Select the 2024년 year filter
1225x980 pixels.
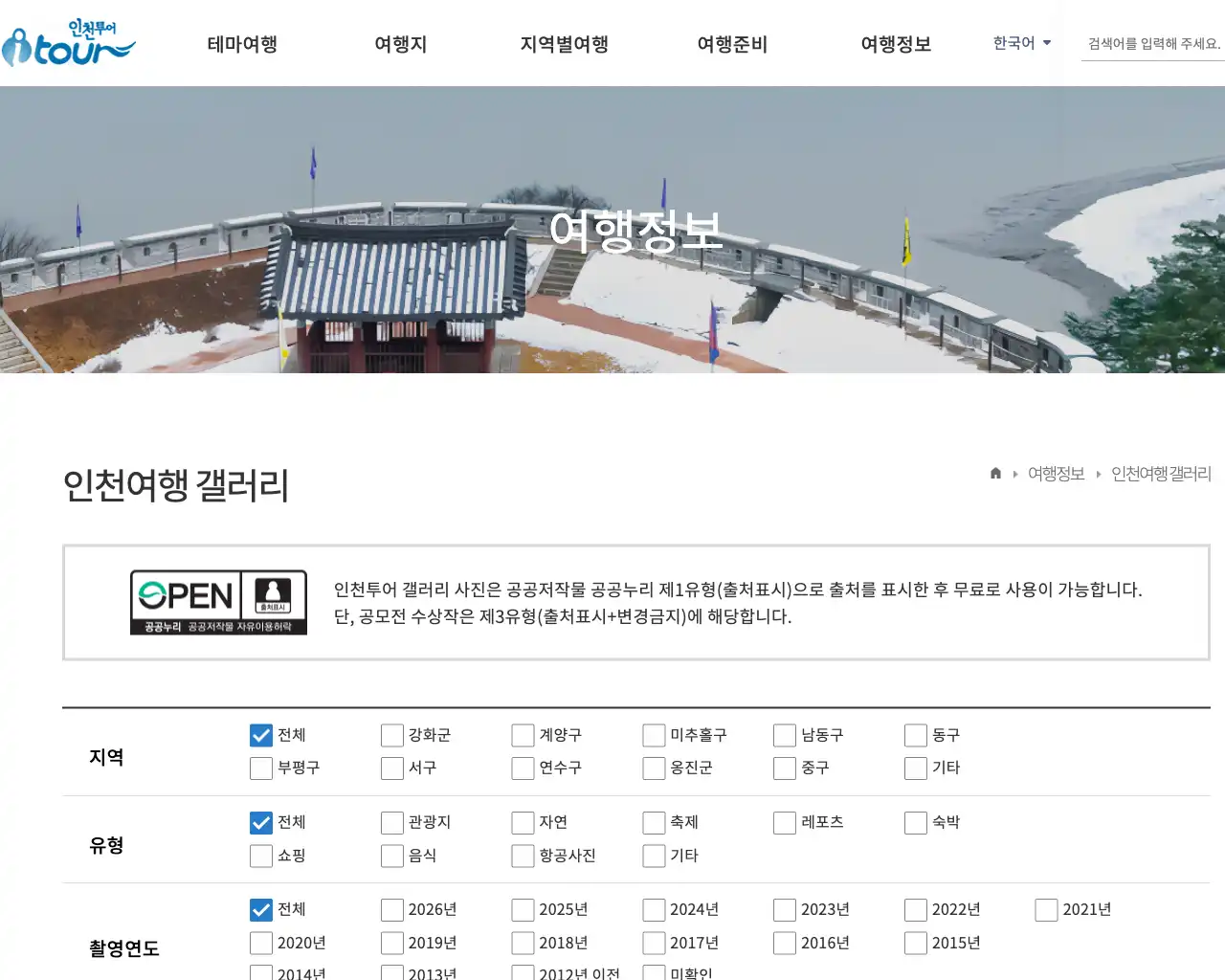653,909
